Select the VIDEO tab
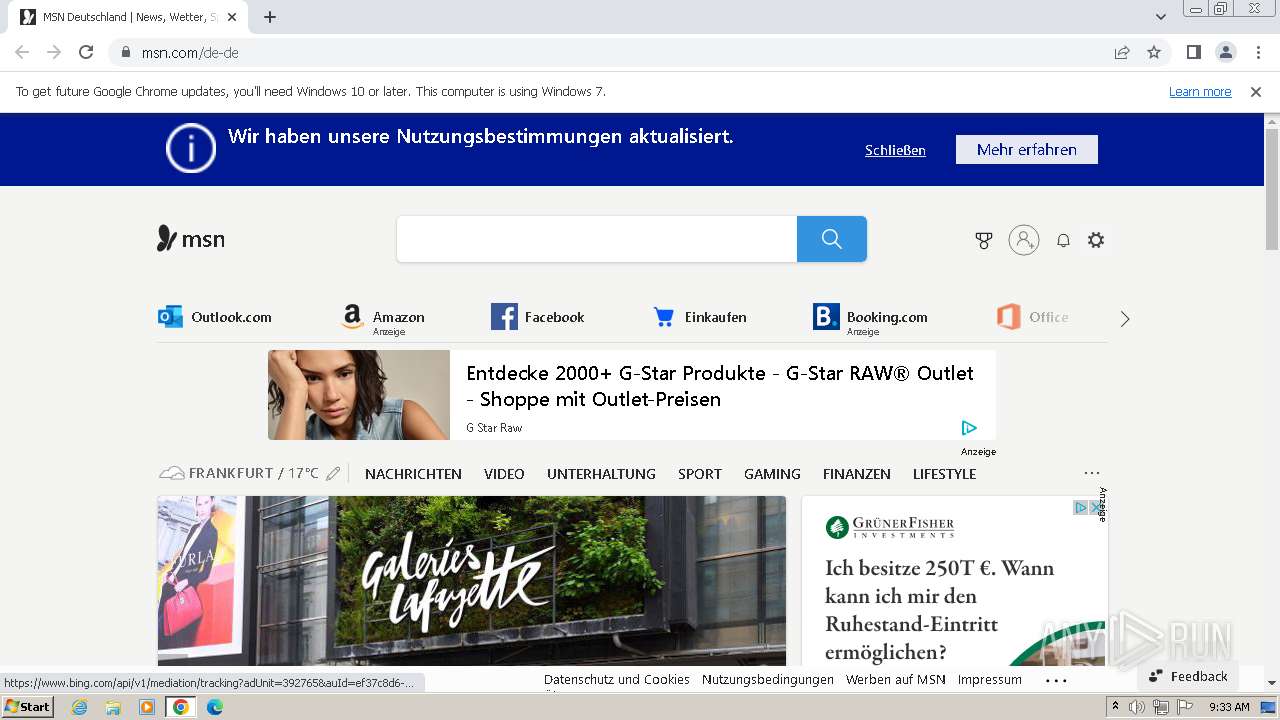 coord(504,474)
